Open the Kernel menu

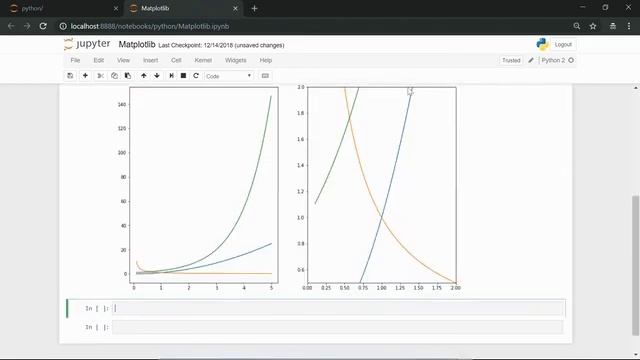click(x=203, y=60)
